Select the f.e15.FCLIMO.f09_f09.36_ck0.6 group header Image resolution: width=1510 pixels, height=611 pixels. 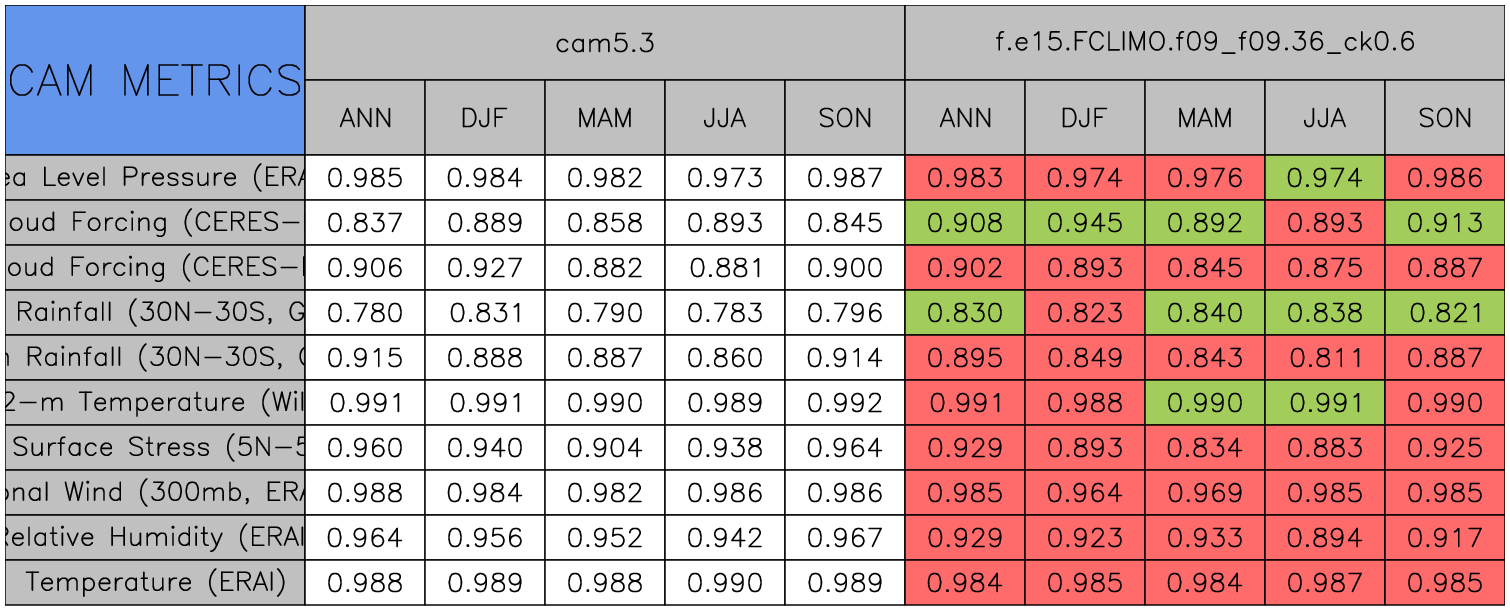pyautogui.click(x=1205, y=43)
